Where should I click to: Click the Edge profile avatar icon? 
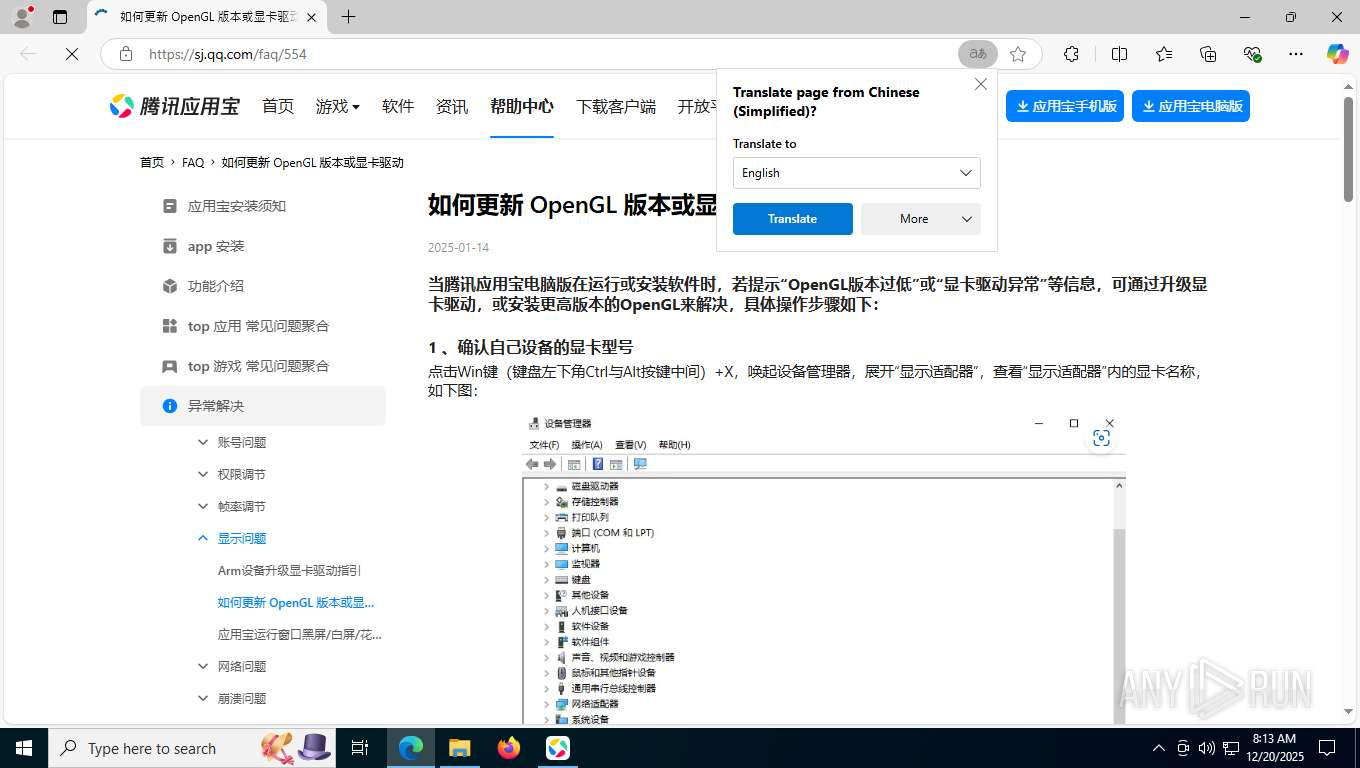coord(22,17)
